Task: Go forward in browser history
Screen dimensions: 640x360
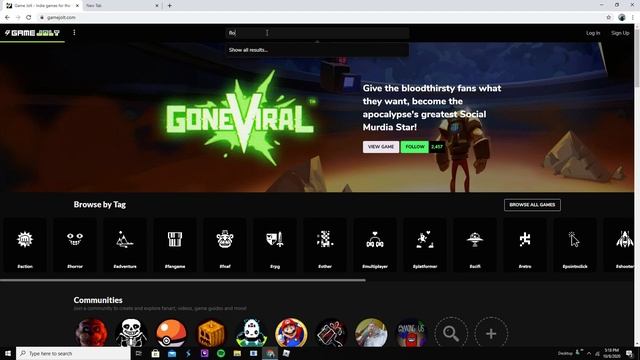Action: tap(18, 17)
